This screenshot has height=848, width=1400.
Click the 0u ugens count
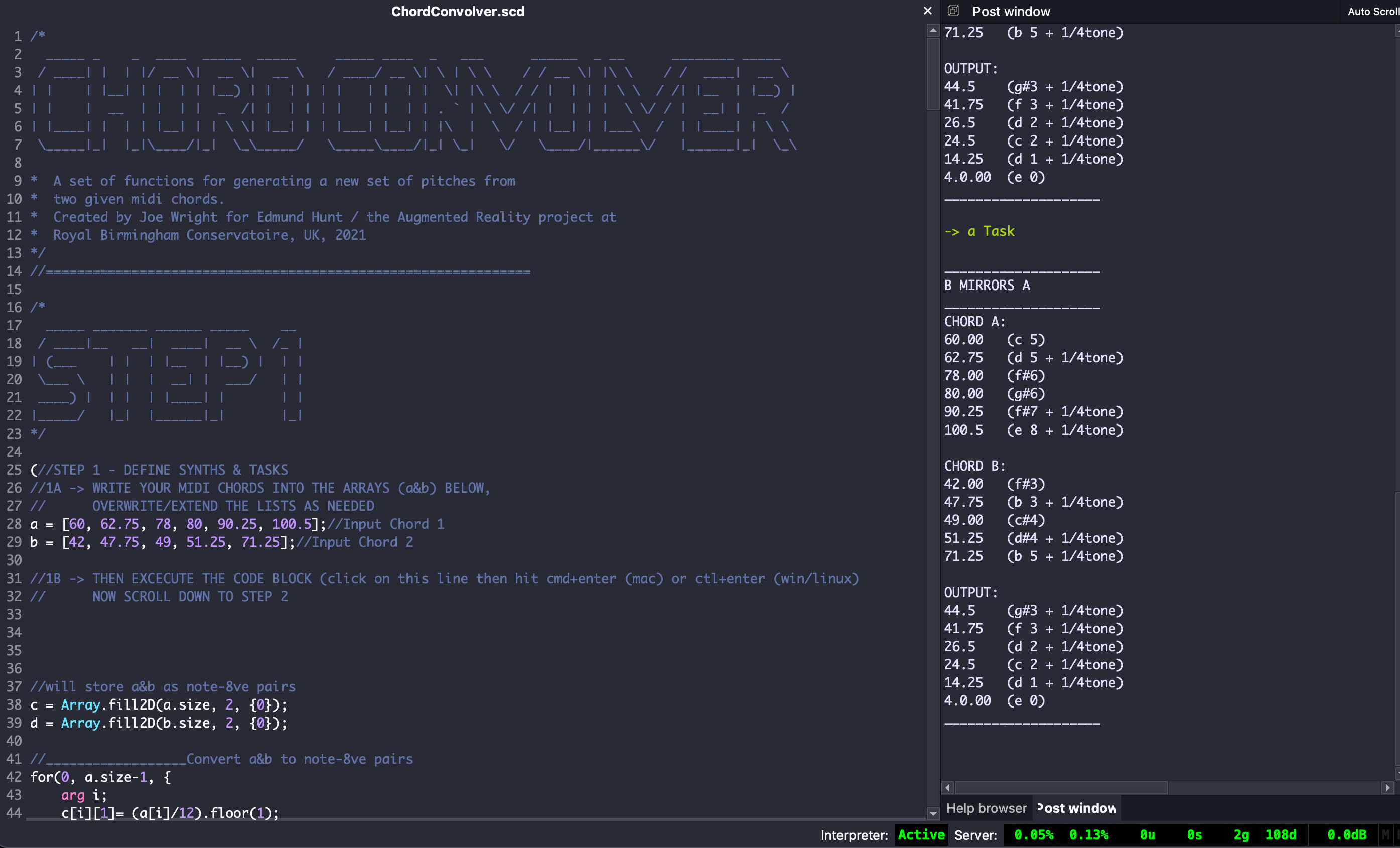pos(1147,834)
